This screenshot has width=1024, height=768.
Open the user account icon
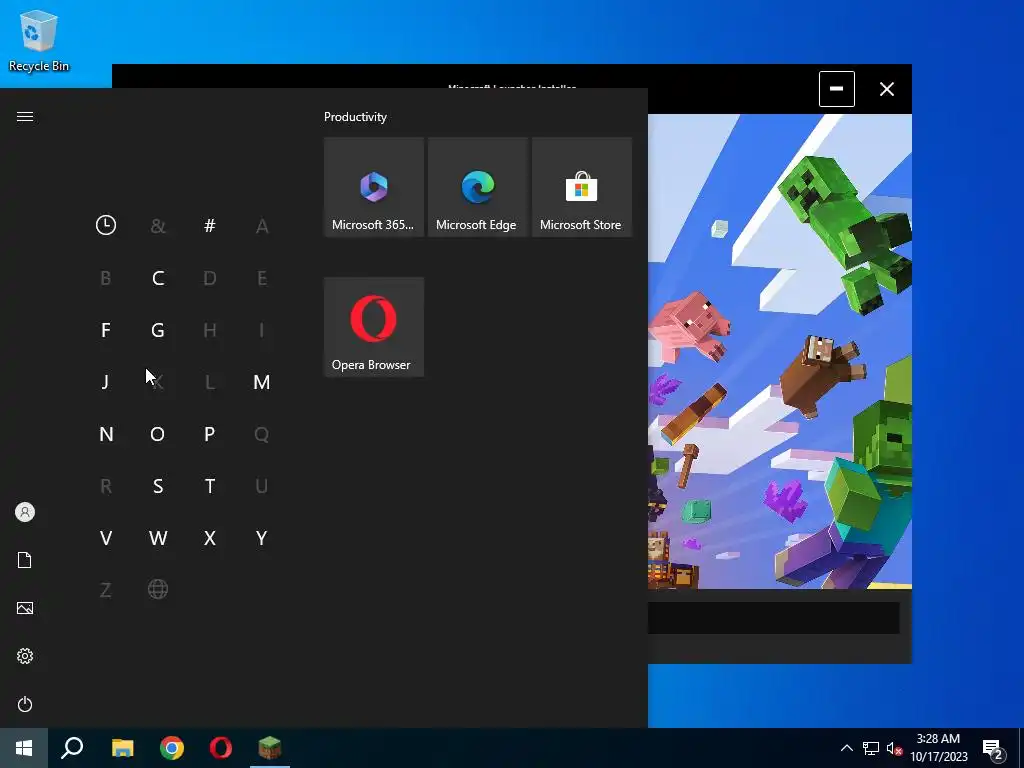(25, 512)
